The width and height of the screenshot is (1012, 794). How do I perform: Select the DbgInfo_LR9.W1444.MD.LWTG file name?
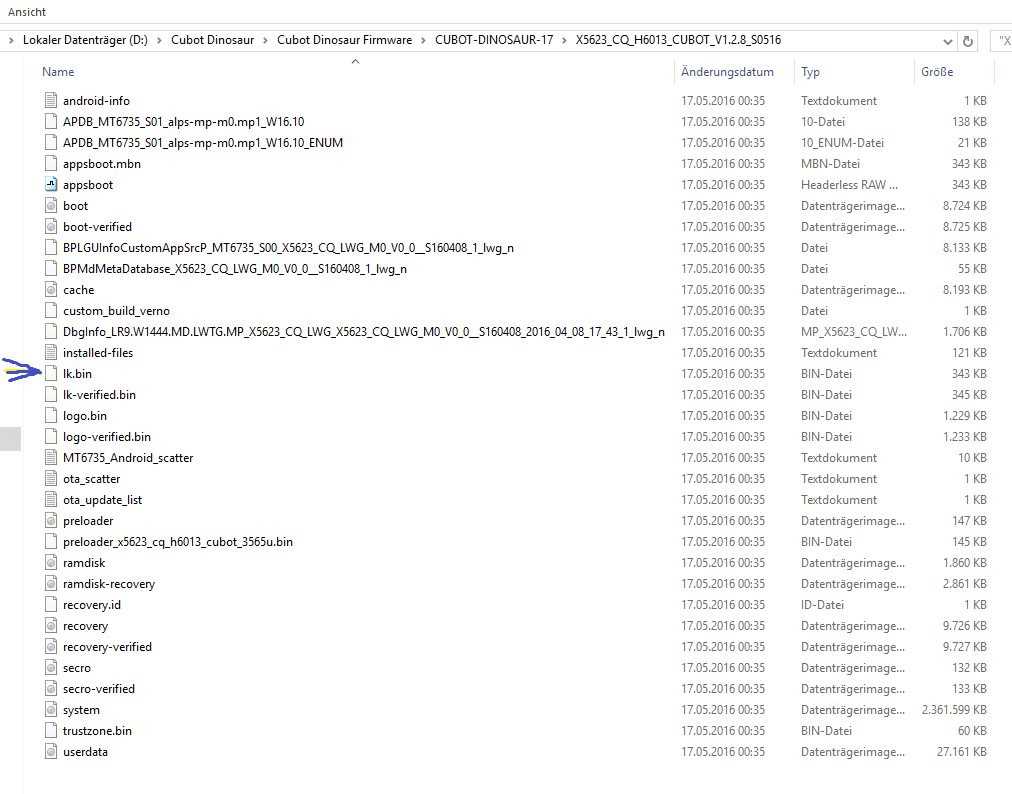click(363, 331)
